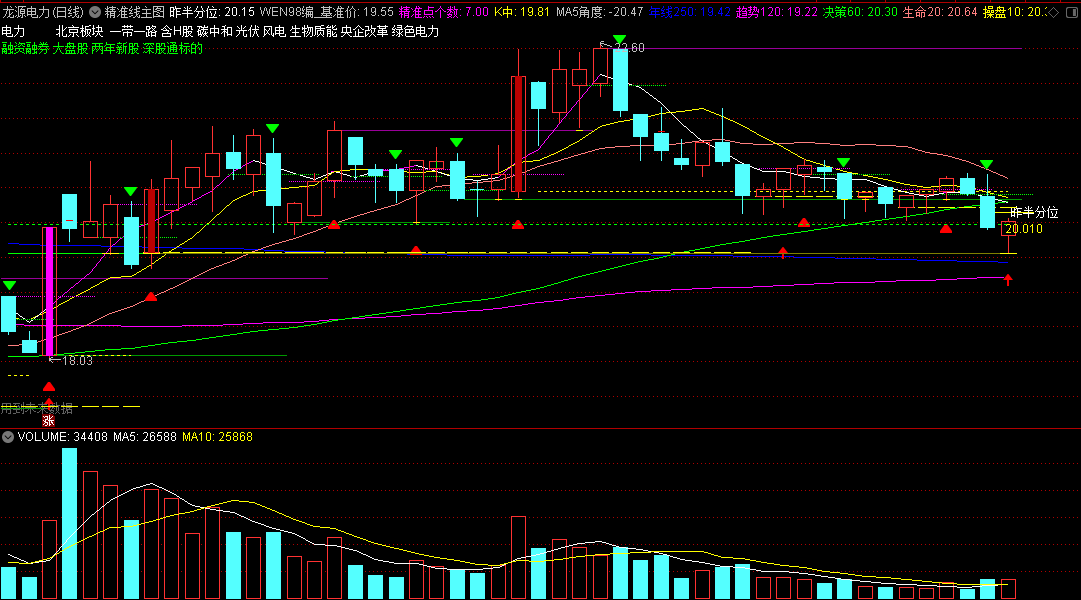Open the 碳中和 concept tag
The image size is (1081, 600).
point(214,31)
